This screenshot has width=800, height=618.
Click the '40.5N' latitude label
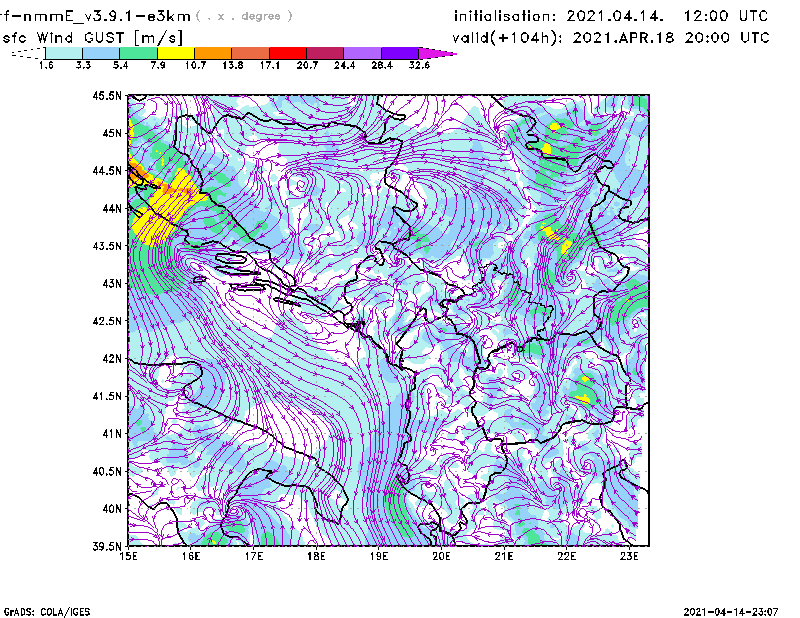click(x=108, y=471)
